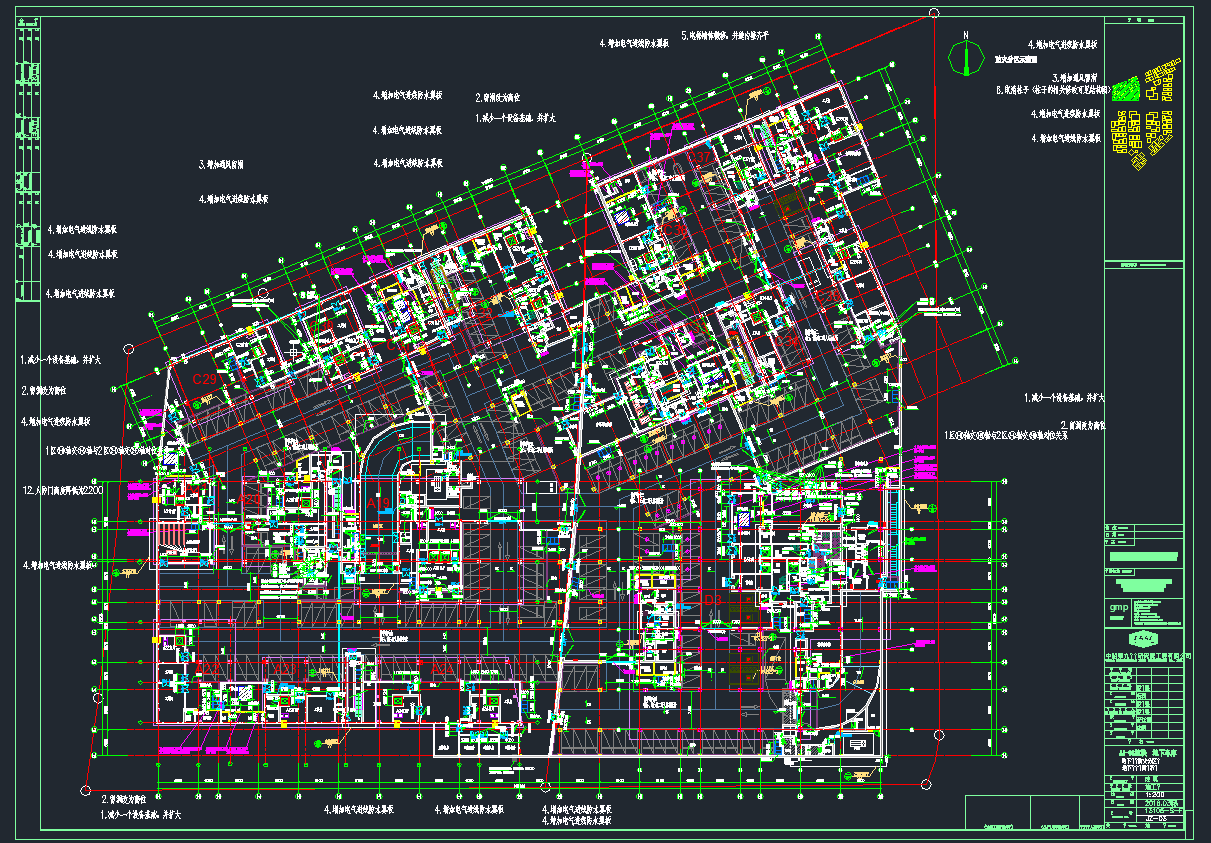Select the gmp logo in title block

(x=1119, y=607)
